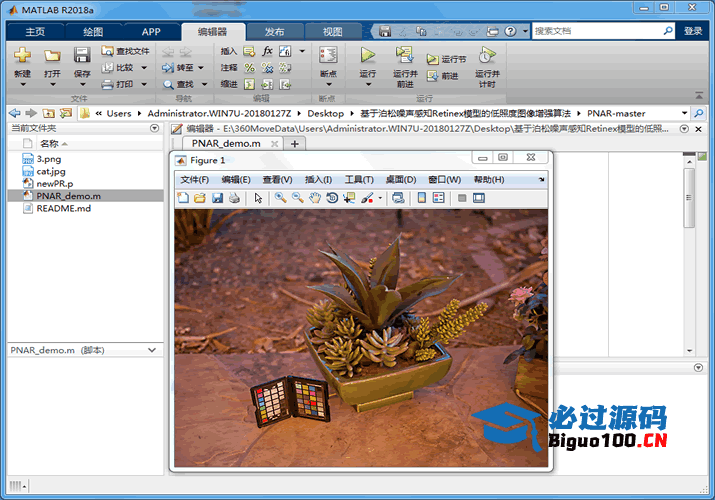Viewport: 715px width, 500px height.
Task: Select the Data Cursor tool in Figure toolbar
Action: (349, 198)
